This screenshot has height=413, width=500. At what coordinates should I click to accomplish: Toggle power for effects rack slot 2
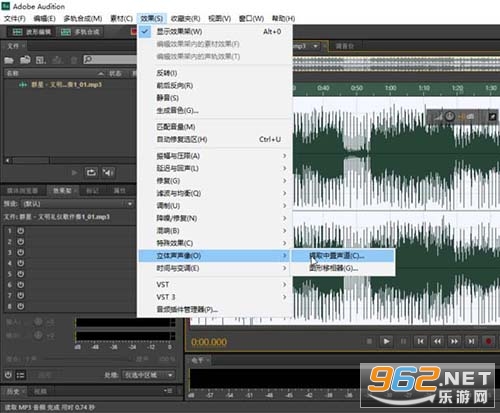[x=21, y=242]
